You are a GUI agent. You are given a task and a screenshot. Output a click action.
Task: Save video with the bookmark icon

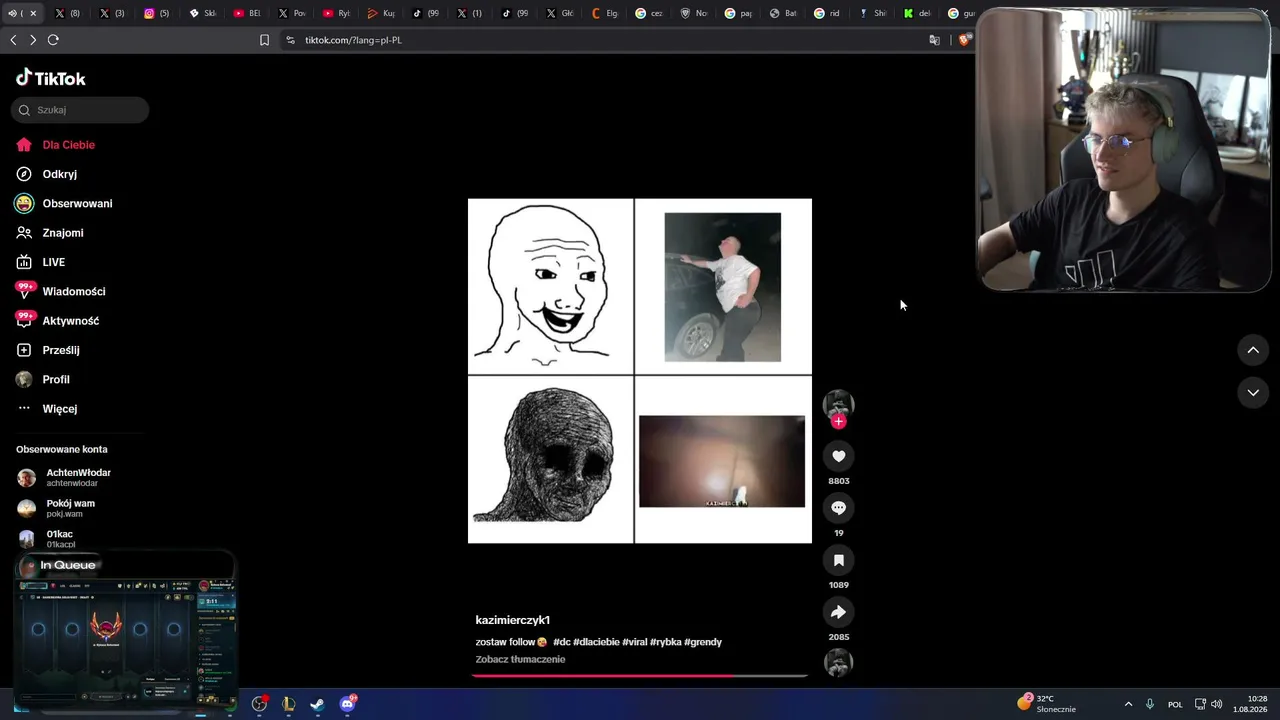(838, 560)
